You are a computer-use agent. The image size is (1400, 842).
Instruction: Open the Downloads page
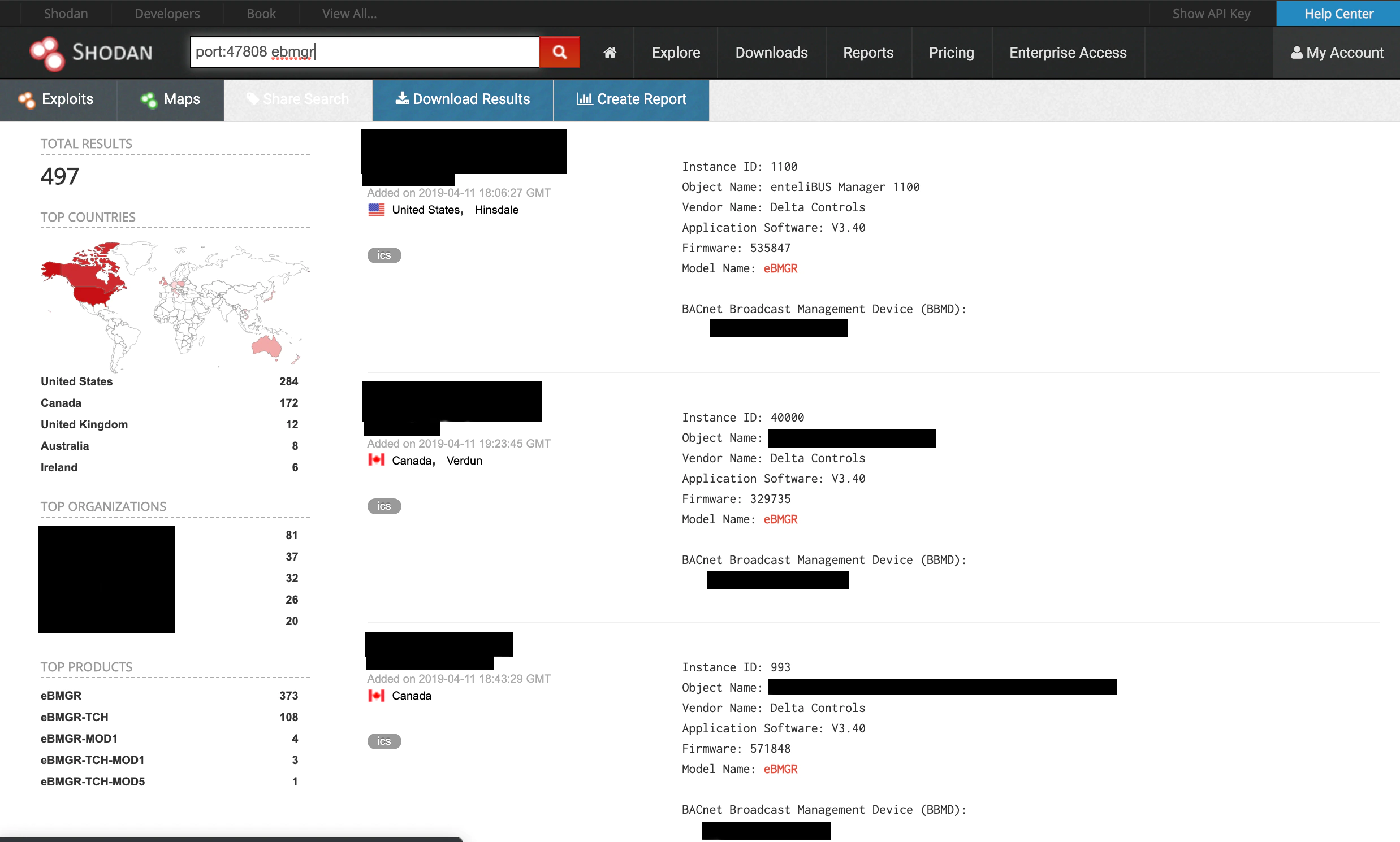coord(771,53)
